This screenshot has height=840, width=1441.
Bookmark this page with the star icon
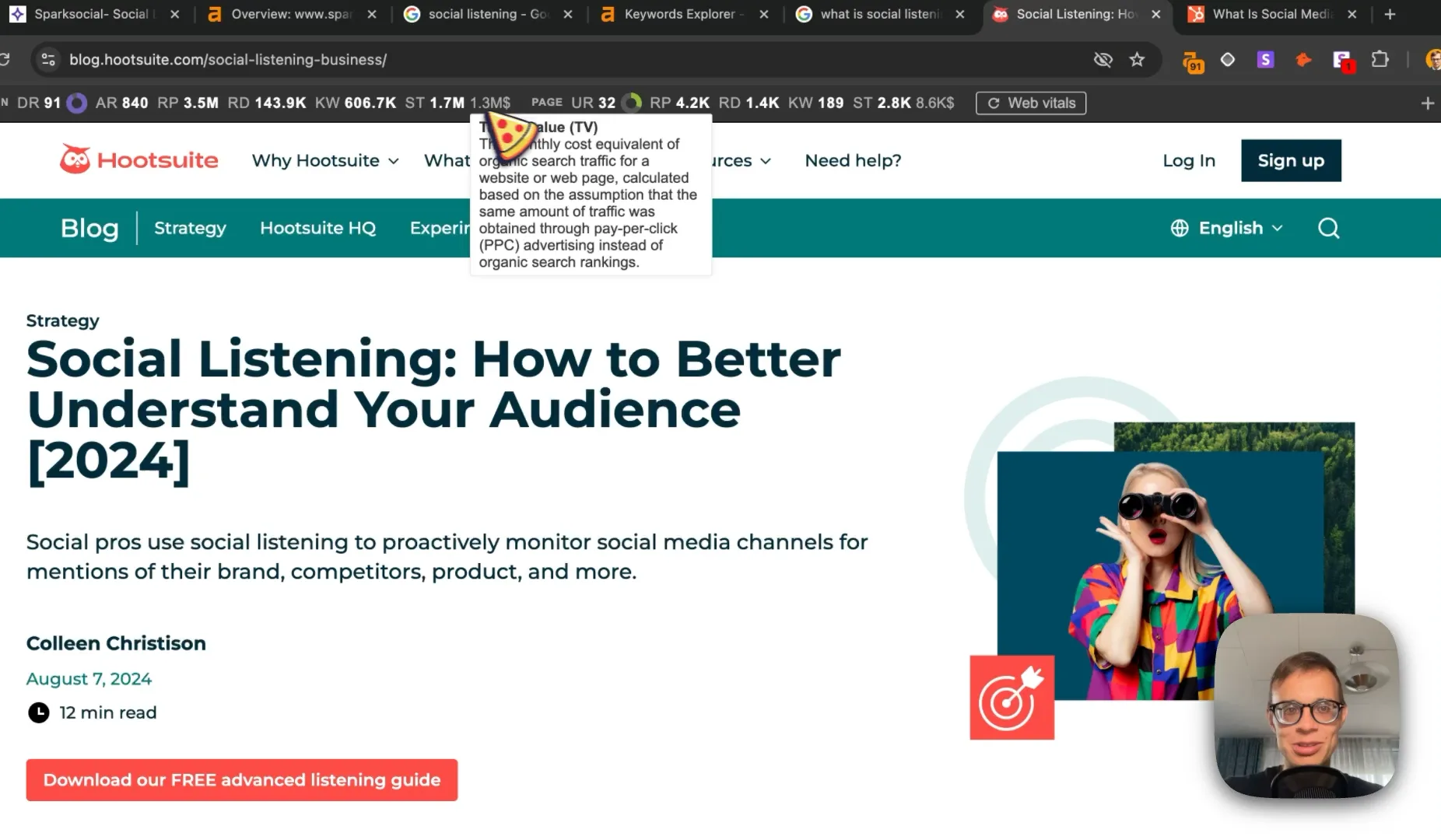tap(1137, 60)
